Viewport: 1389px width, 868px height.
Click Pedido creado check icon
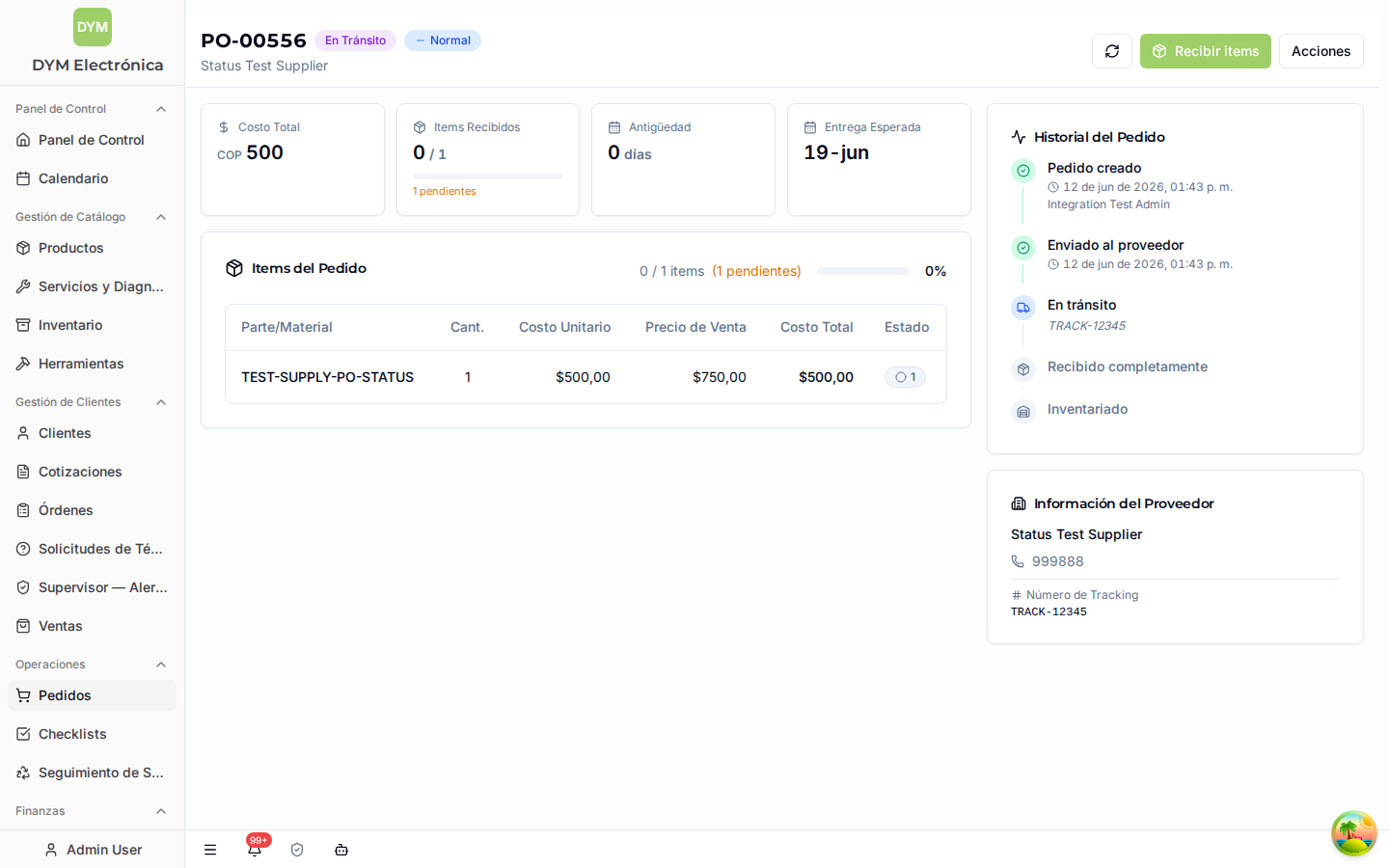pos(1023,171)
